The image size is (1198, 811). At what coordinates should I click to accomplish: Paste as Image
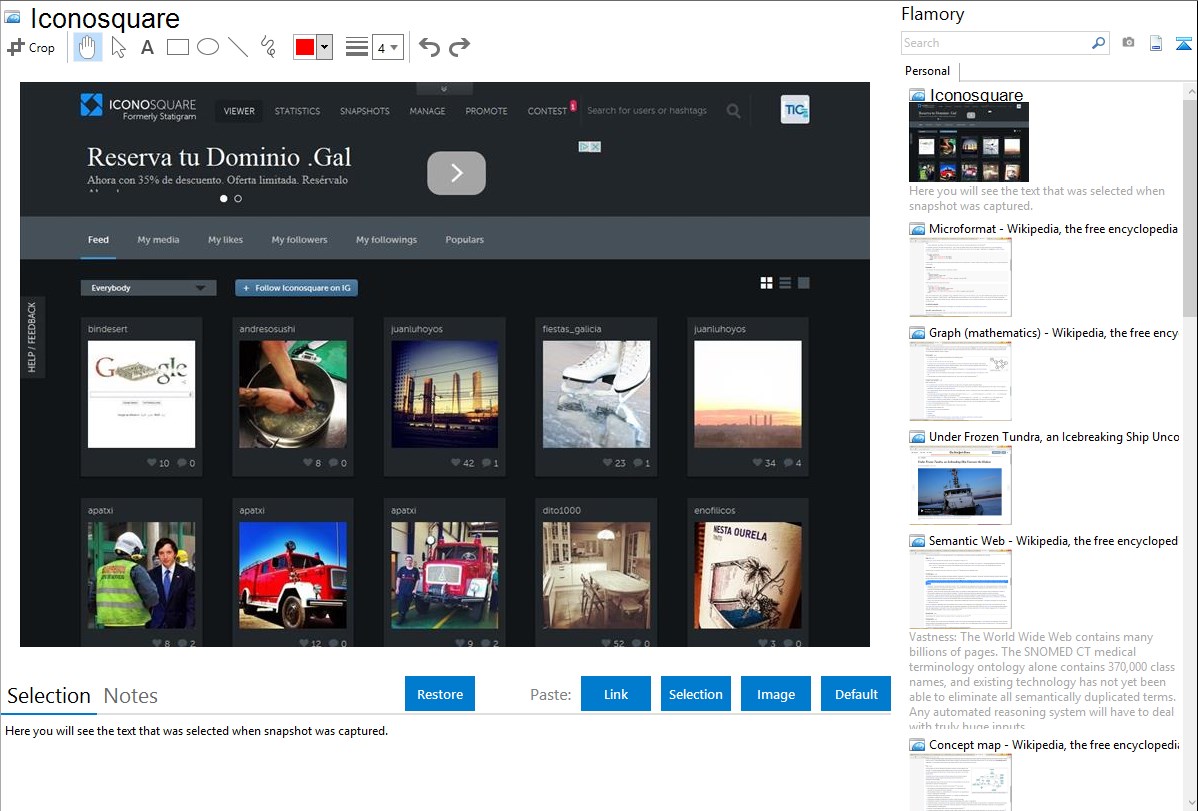(775, 694)
